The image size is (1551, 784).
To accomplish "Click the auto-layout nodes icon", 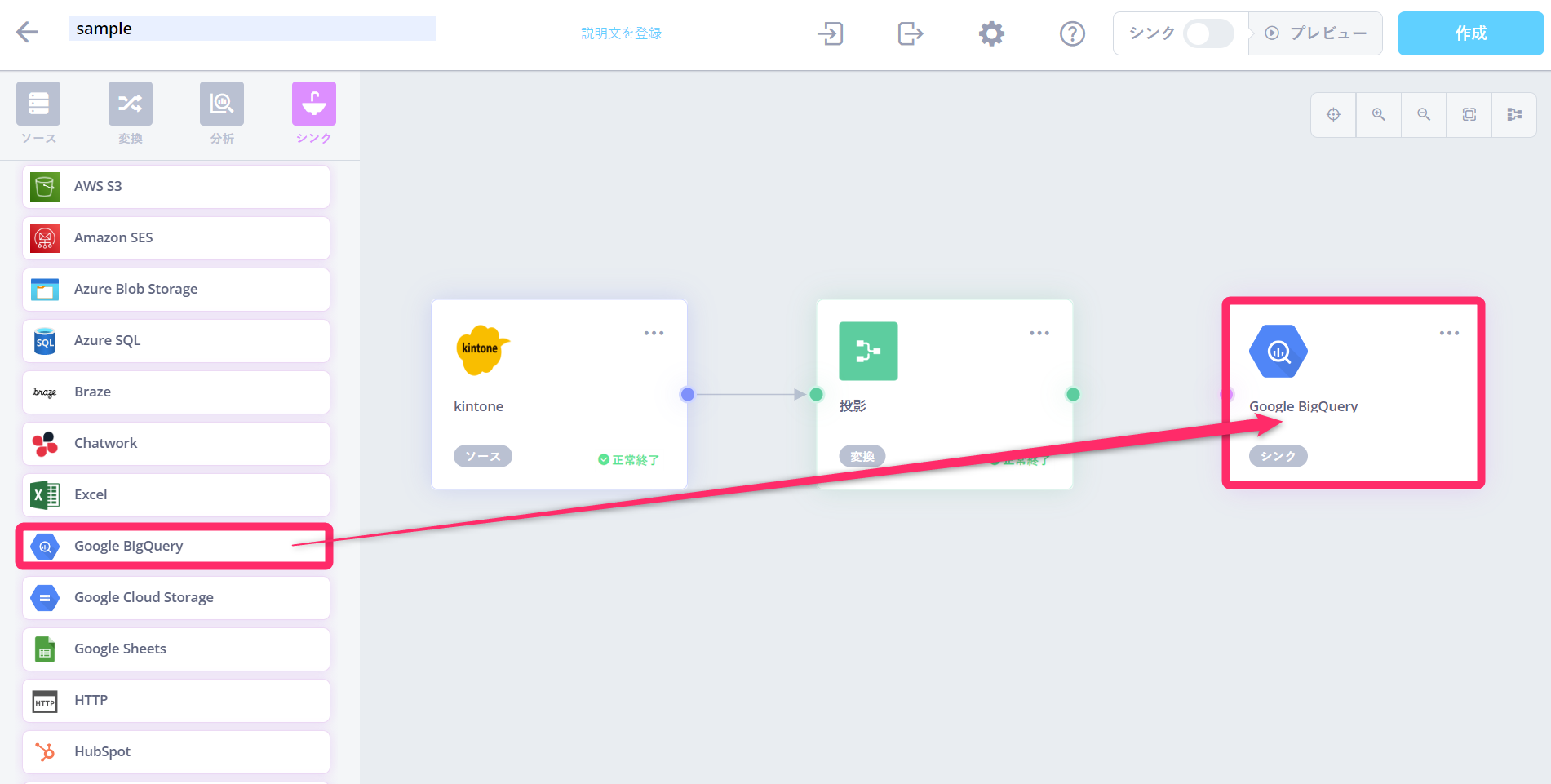I will click(1514, 115).
